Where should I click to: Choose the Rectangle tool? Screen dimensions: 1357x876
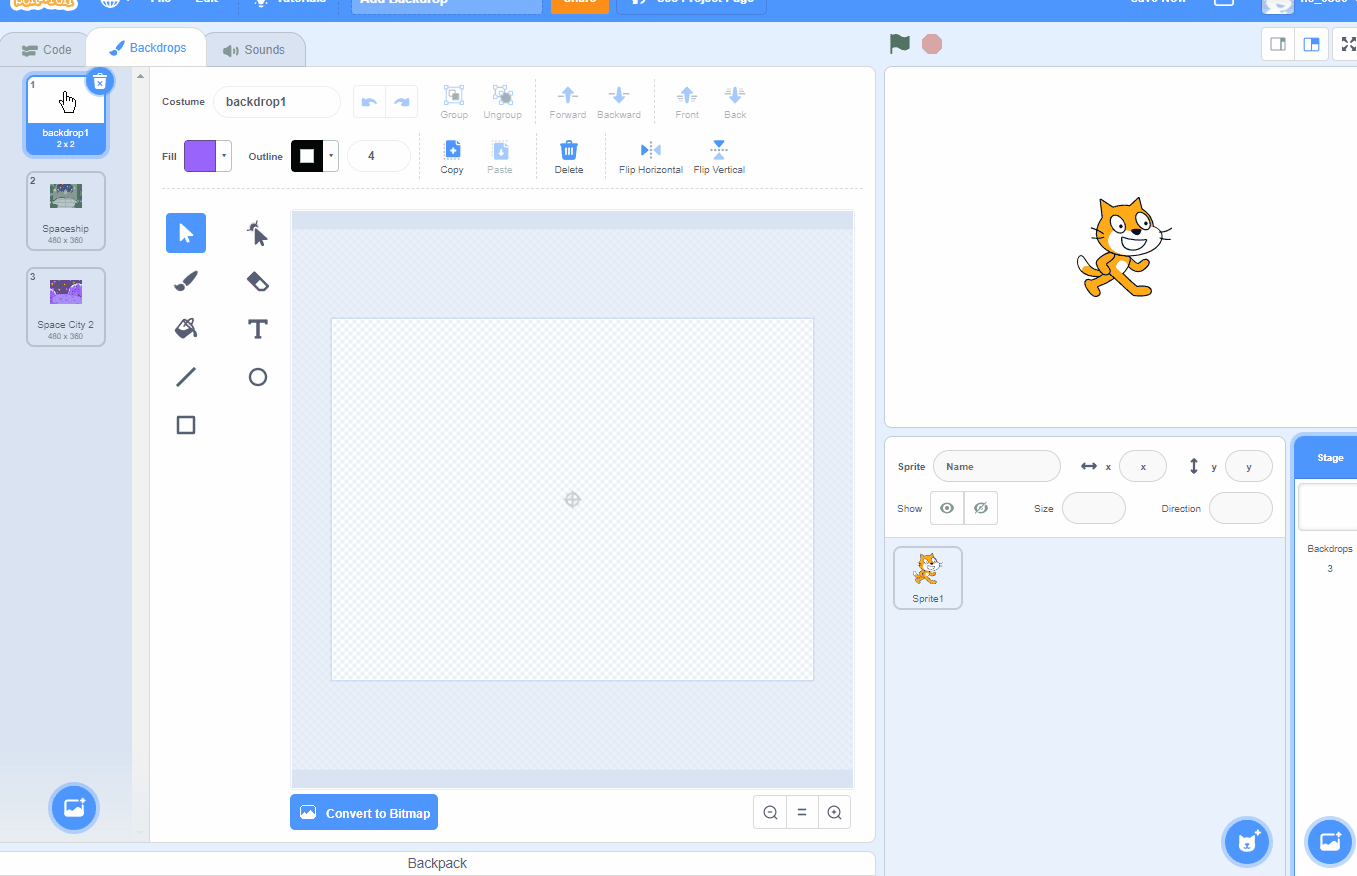click(x=186, y=425)
